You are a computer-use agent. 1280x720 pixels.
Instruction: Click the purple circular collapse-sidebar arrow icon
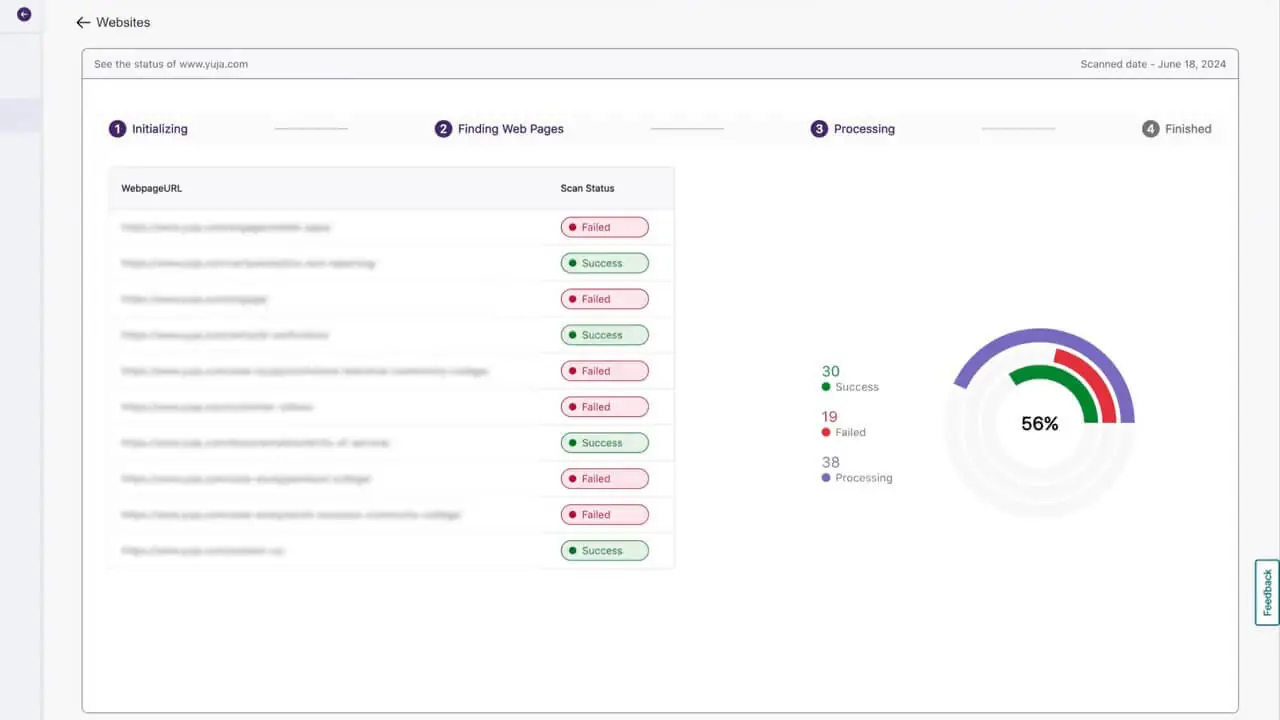[x=24, y=14]
